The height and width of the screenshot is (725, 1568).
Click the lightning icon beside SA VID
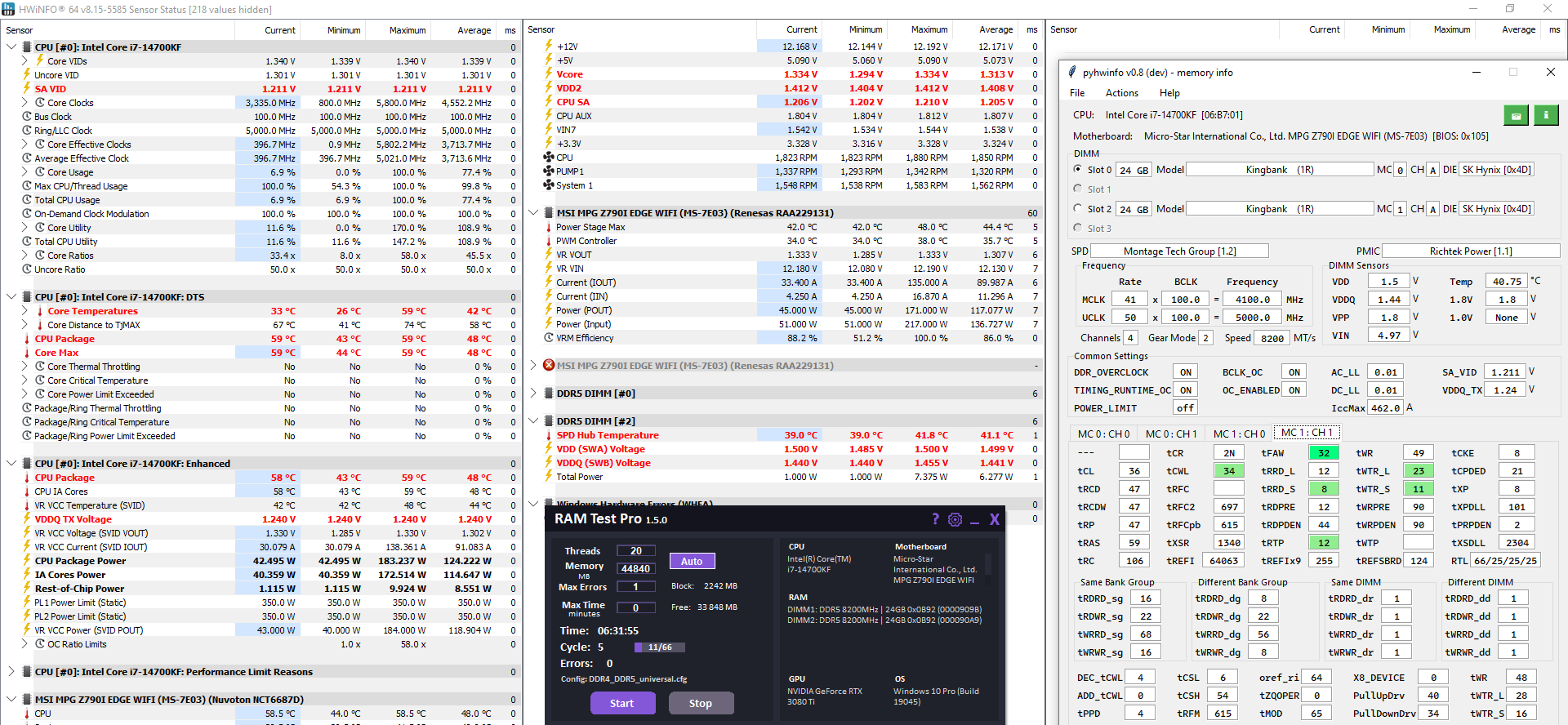click(27, 89)
